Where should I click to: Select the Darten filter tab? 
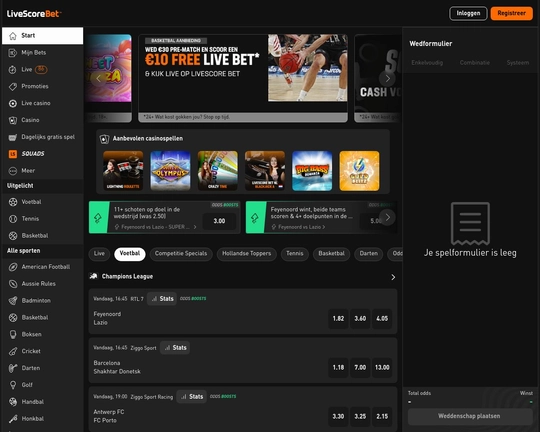click(x=368, y=254)
